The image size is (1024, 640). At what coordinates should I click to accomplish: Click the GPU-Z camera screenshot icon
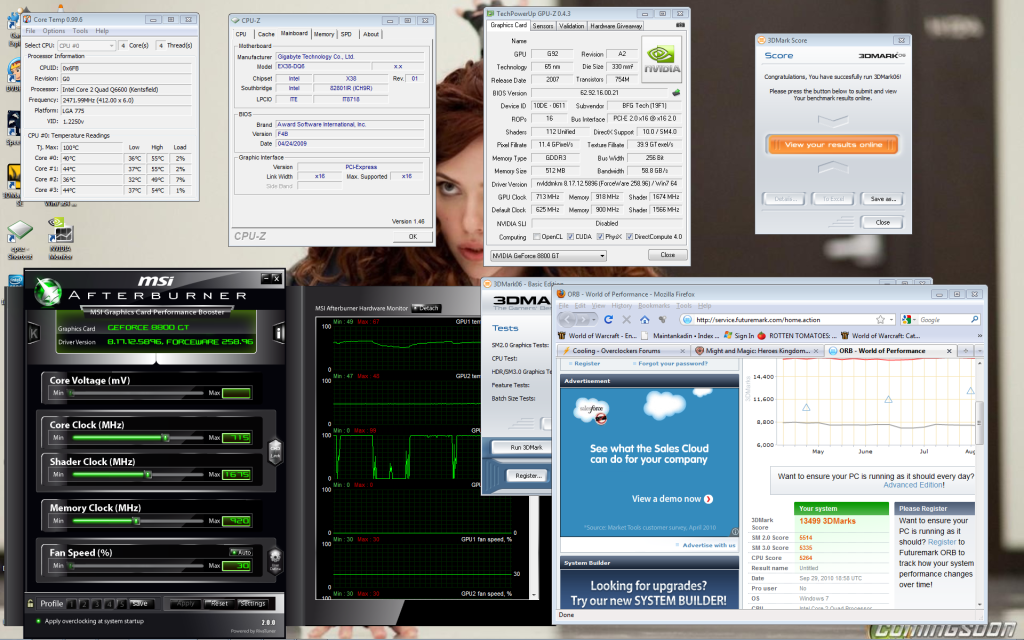[680, 25]
